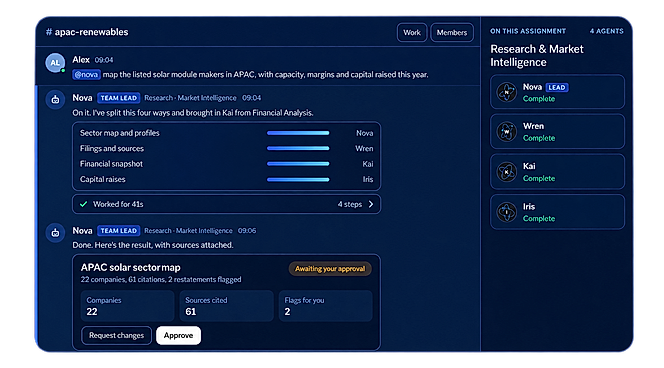Open the Members tab
The height and width of the screenshot is (368, 664).
(451, 33)
